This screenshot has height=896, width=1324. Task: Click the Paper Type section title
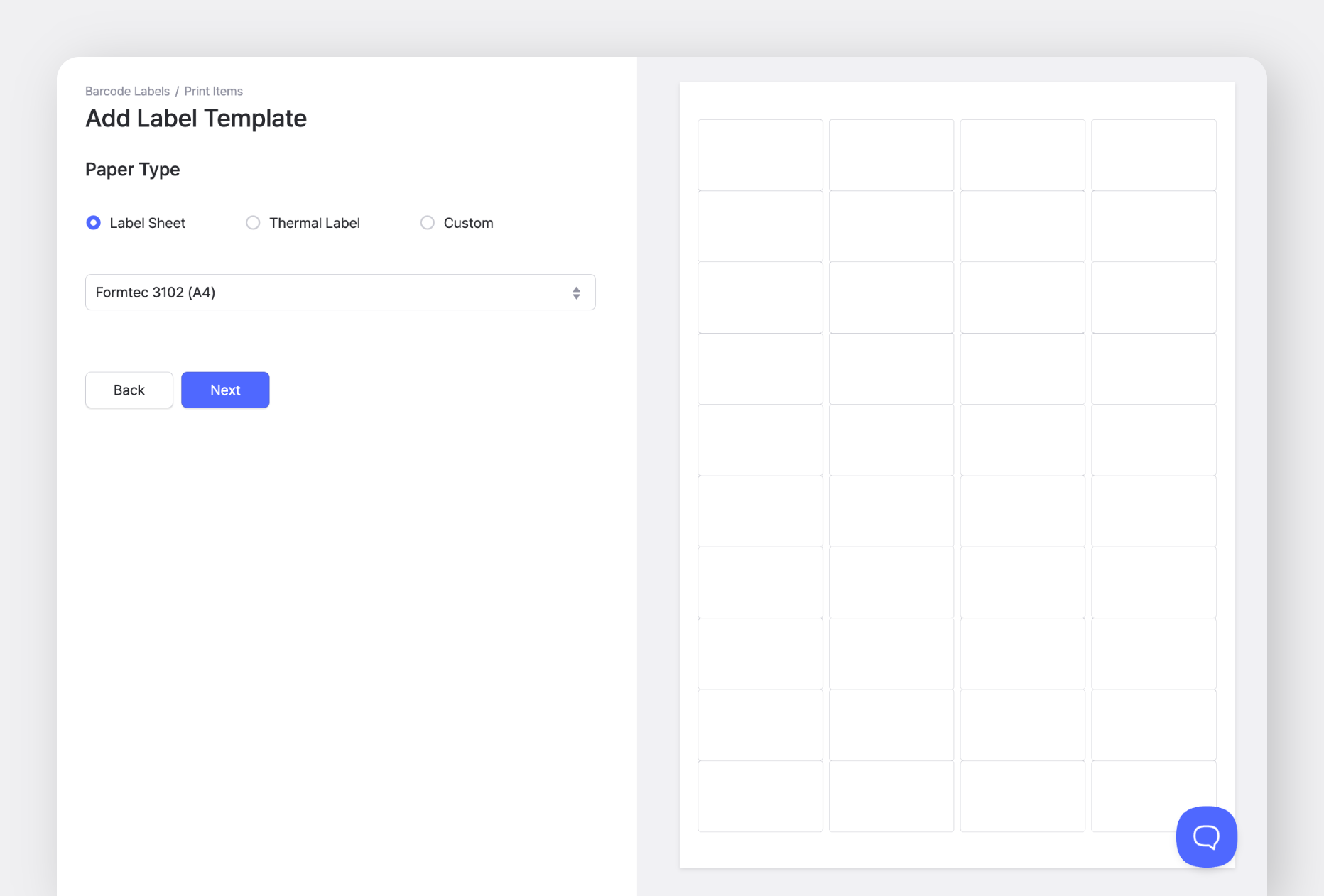pyautogui.click(x=132, y=170)
